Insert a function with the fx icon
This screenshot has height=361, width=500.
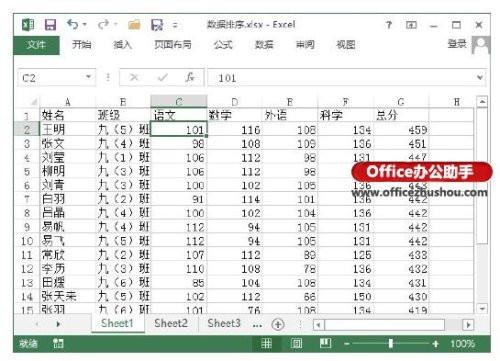click(x=190, y=78)
